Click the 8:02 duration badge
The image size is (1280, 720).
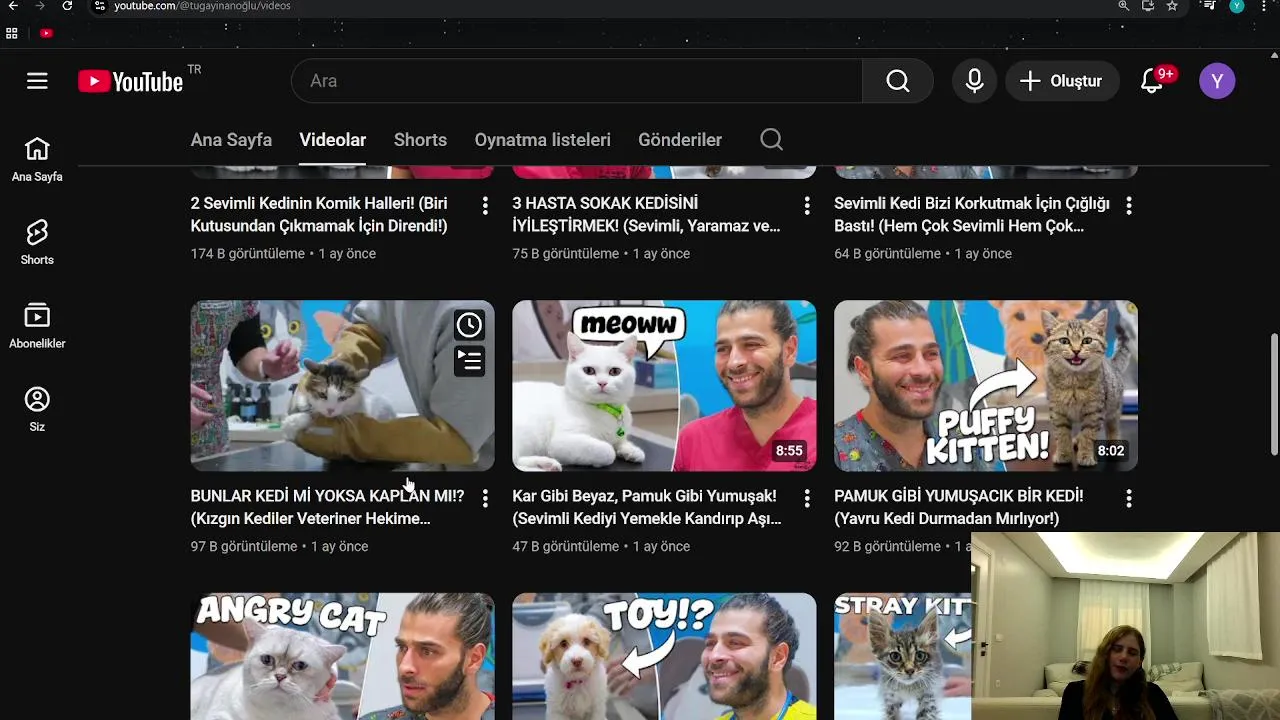(x=1111, y=451)
